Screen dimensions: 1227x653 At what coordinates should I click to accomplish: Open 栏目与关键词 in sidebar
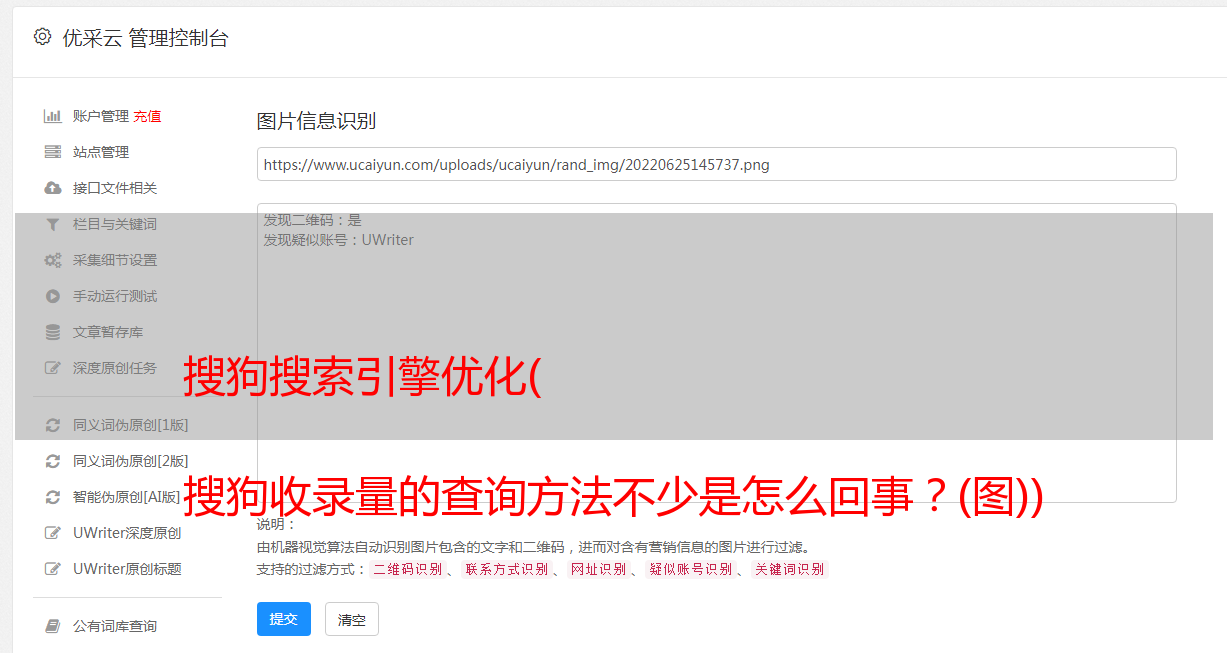(115, 224)
